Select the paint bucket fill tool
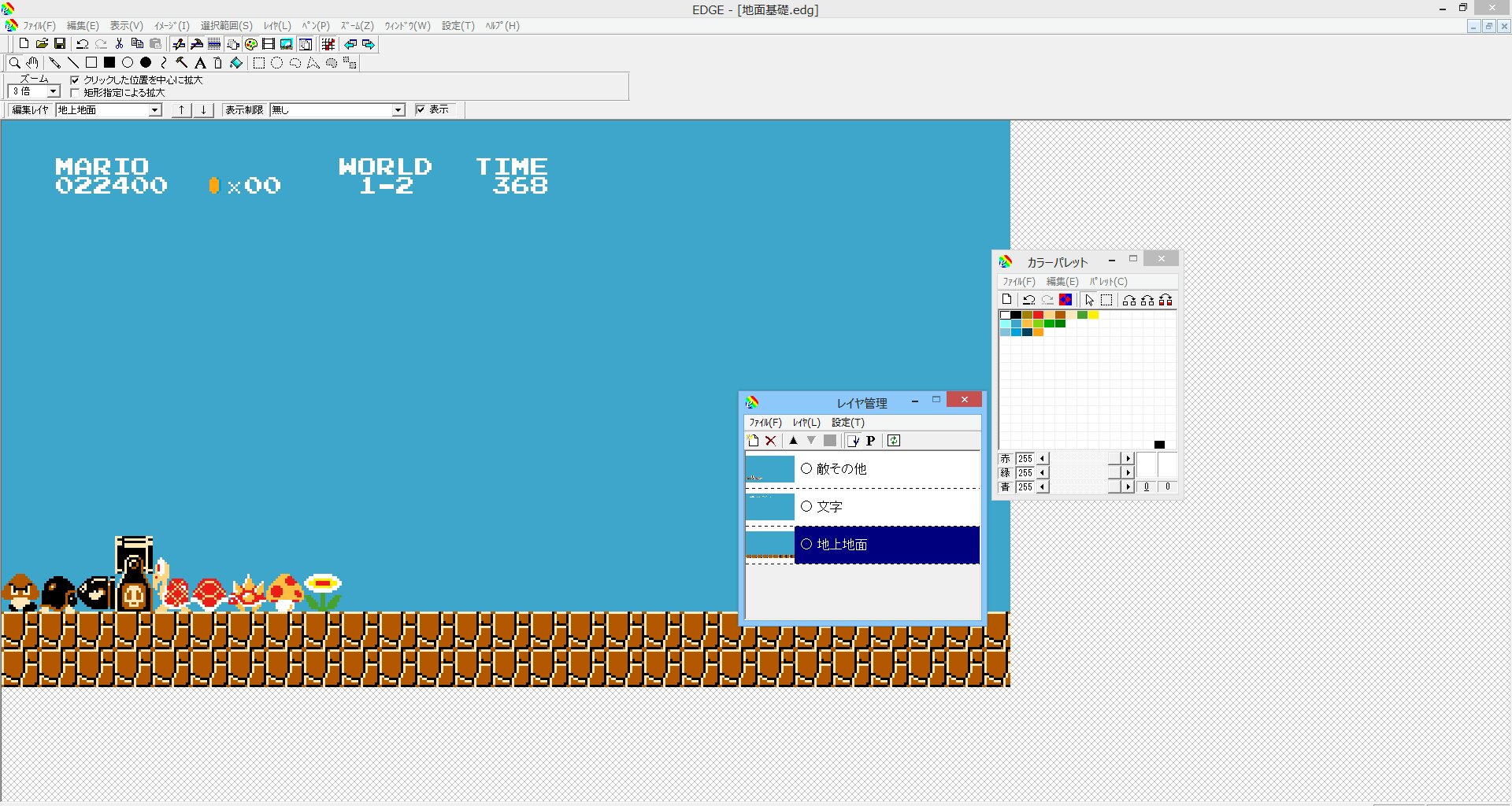Screen dimensions: 1512x806 236,63
